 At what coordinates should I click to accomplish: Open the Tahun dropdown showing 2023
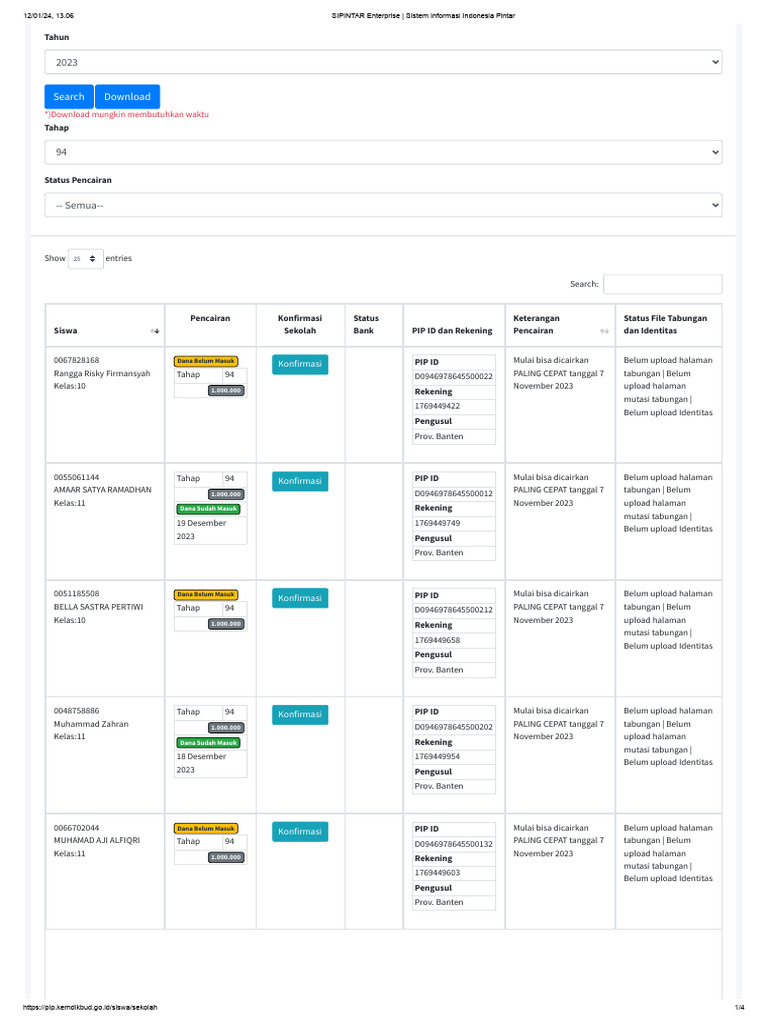click(383, 62)
